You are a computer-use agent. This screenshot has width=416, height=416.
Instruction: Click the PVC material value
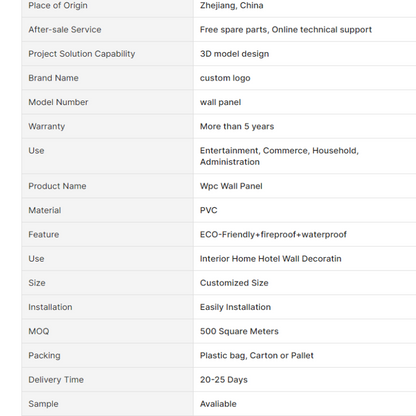point(209,210)
